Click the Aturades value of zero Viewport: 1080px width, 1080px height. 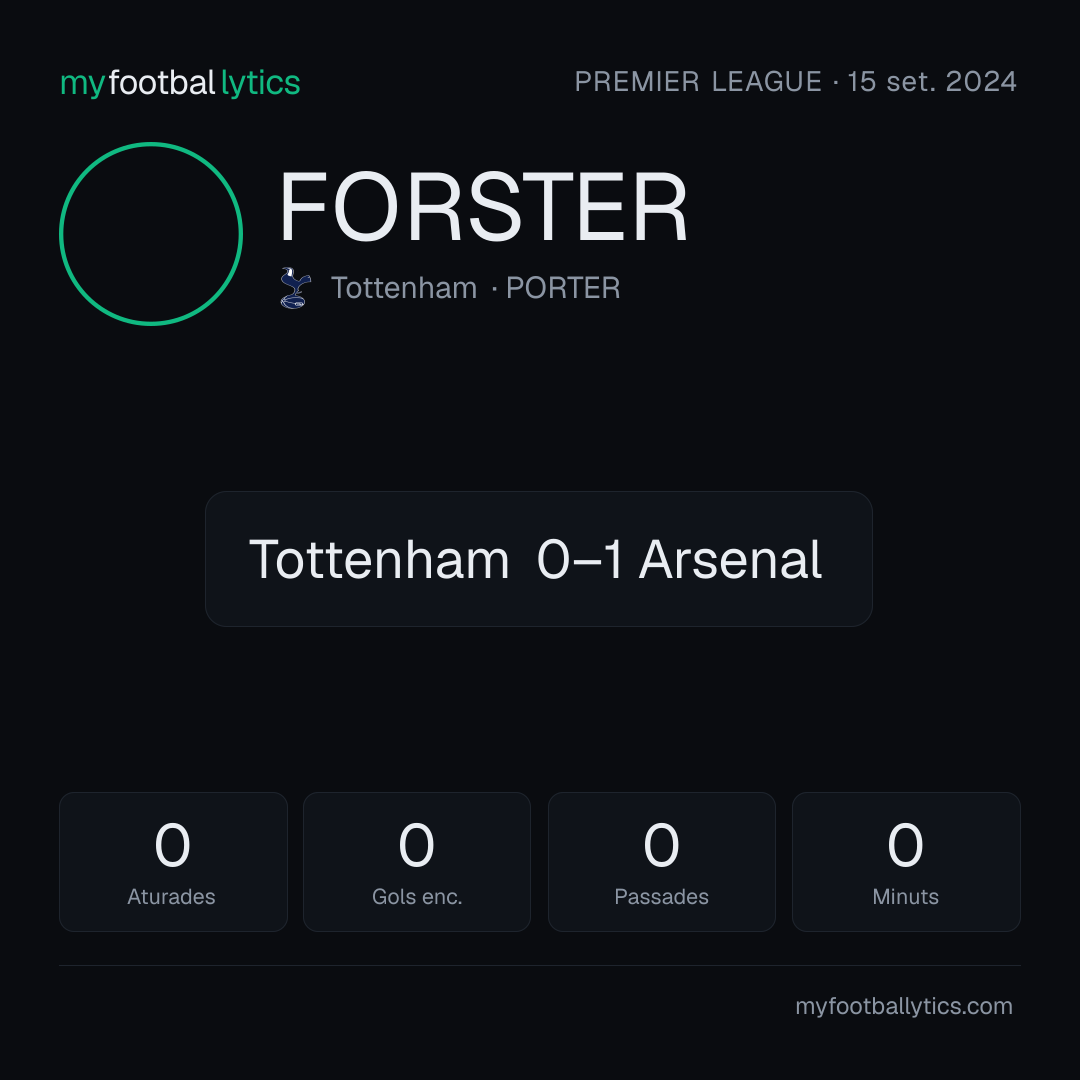(x=172, y=844)
